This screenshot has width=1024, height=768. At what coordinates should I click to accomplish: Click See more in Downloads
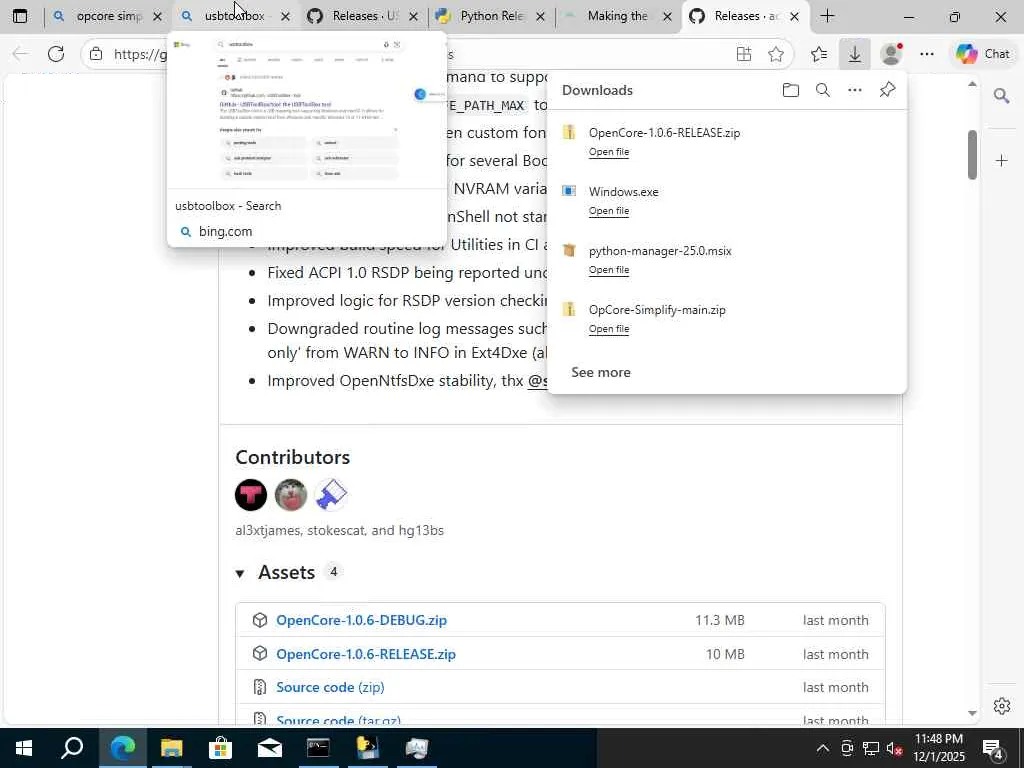click(601, 372)
